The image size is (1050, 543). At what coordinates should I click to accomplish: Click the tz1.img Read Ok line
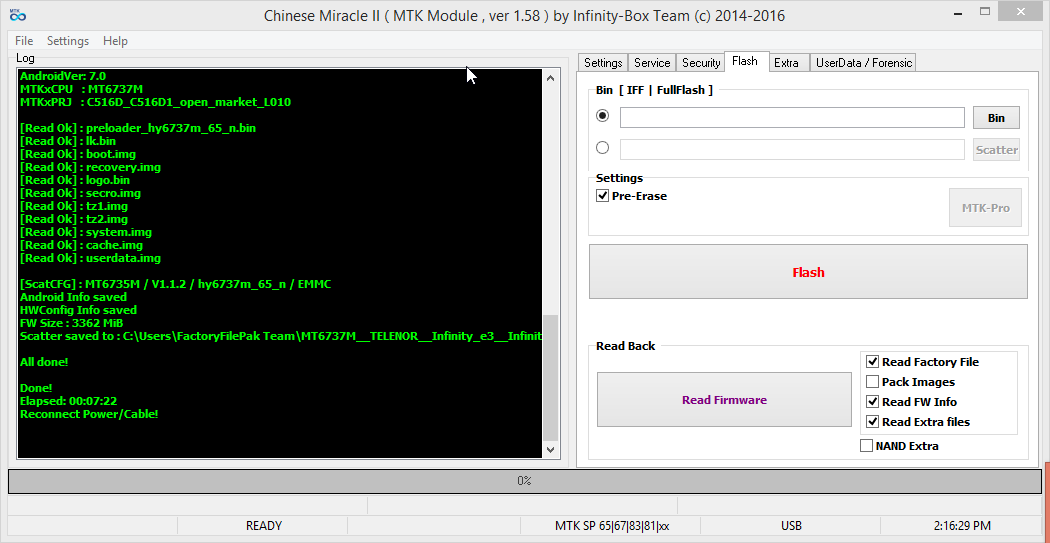coord(74,206)
